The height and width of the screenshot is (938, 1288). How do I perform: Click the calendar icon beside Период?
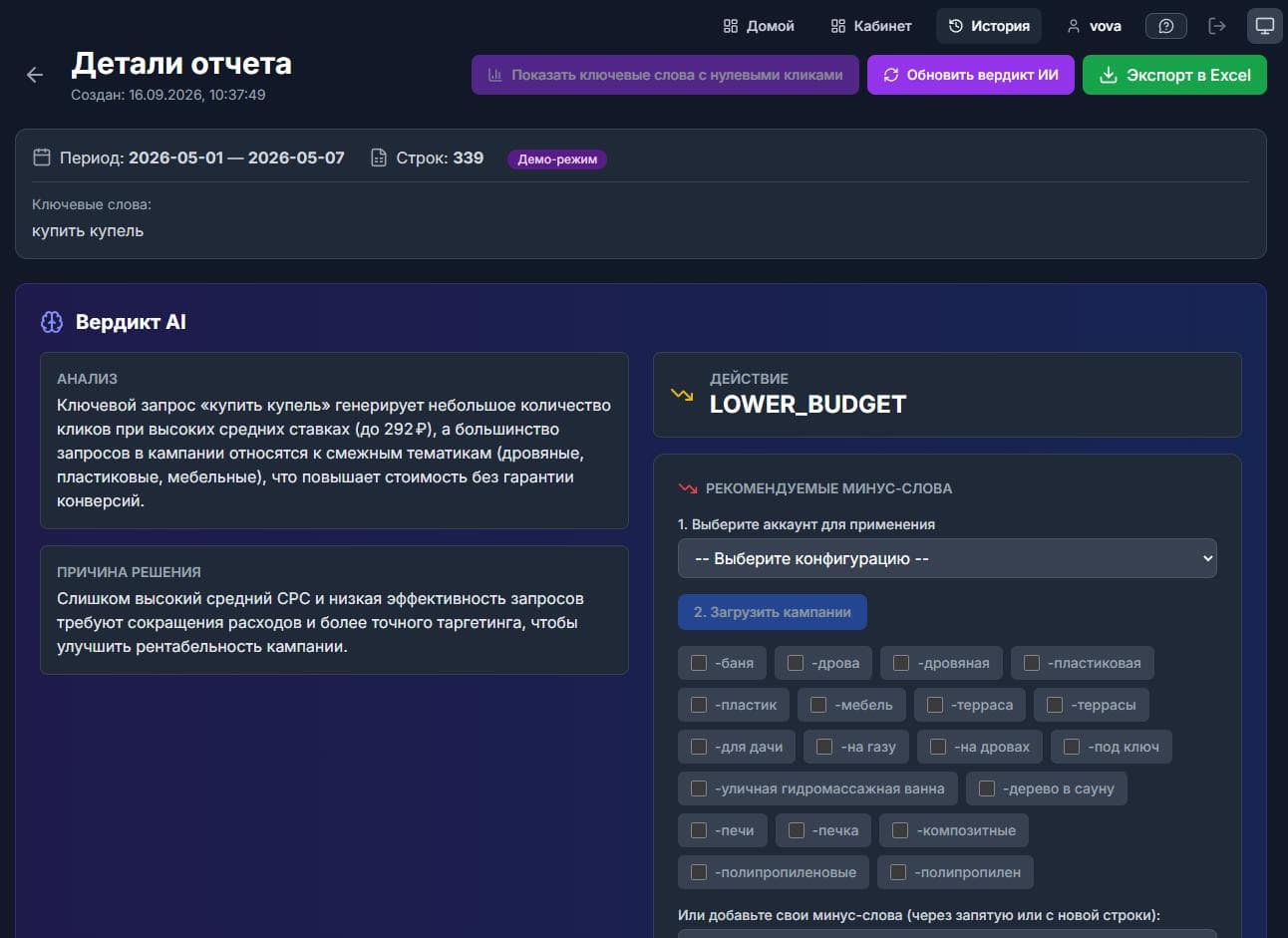click(x=42, y=157)
